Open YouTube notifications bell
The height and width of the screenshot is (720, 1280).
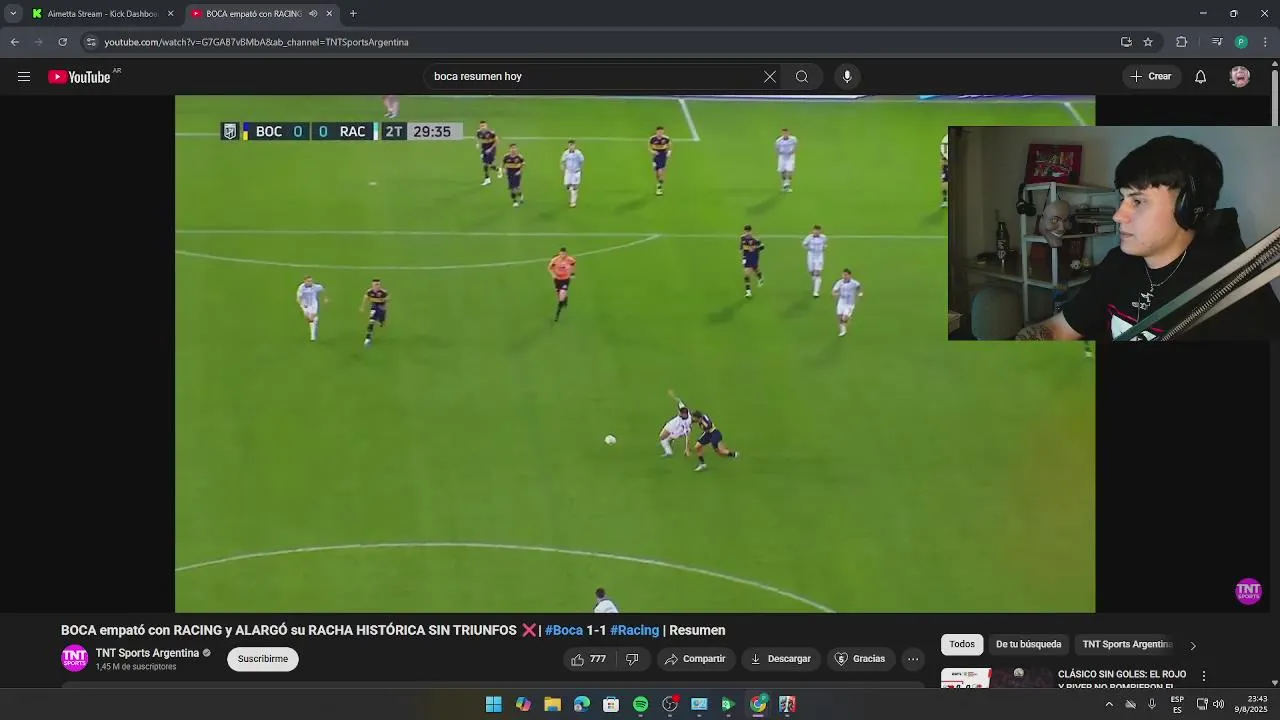[1201, 77]
